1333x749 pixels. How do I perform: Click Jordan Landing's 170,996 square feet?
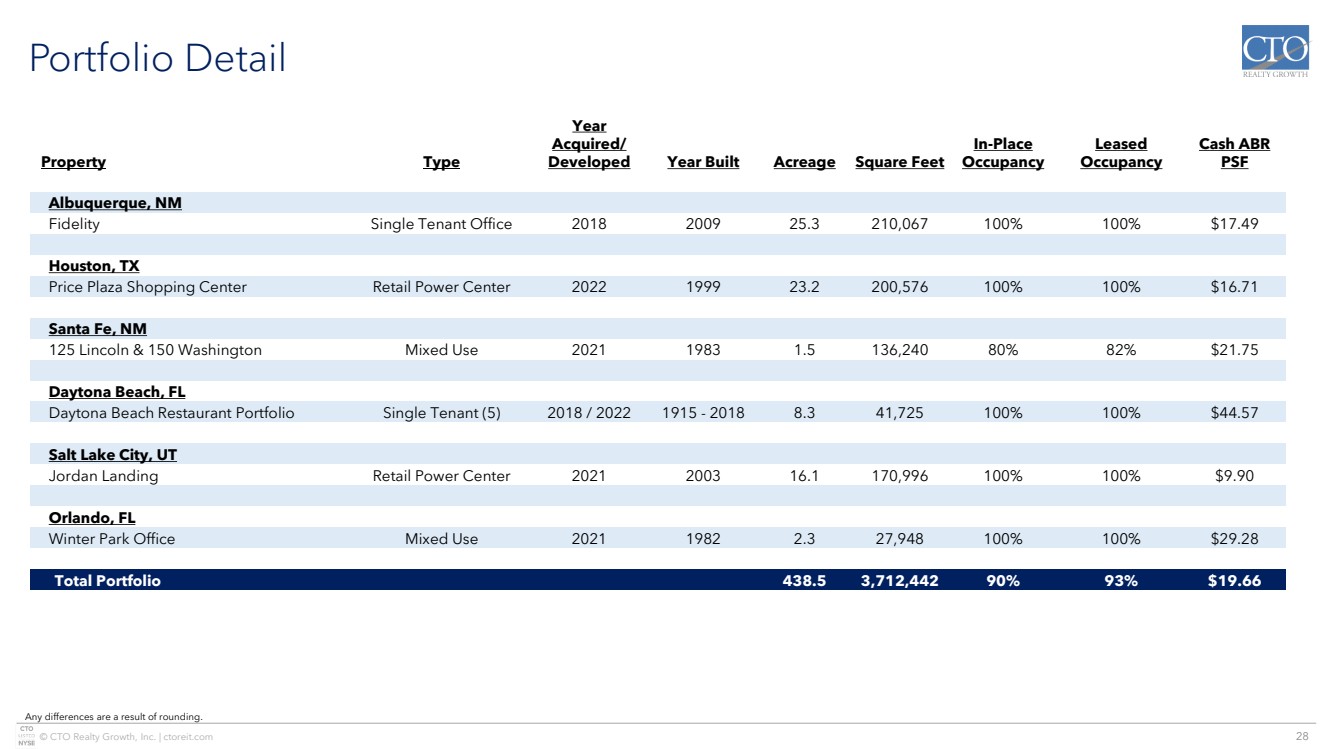click(900, 476)
